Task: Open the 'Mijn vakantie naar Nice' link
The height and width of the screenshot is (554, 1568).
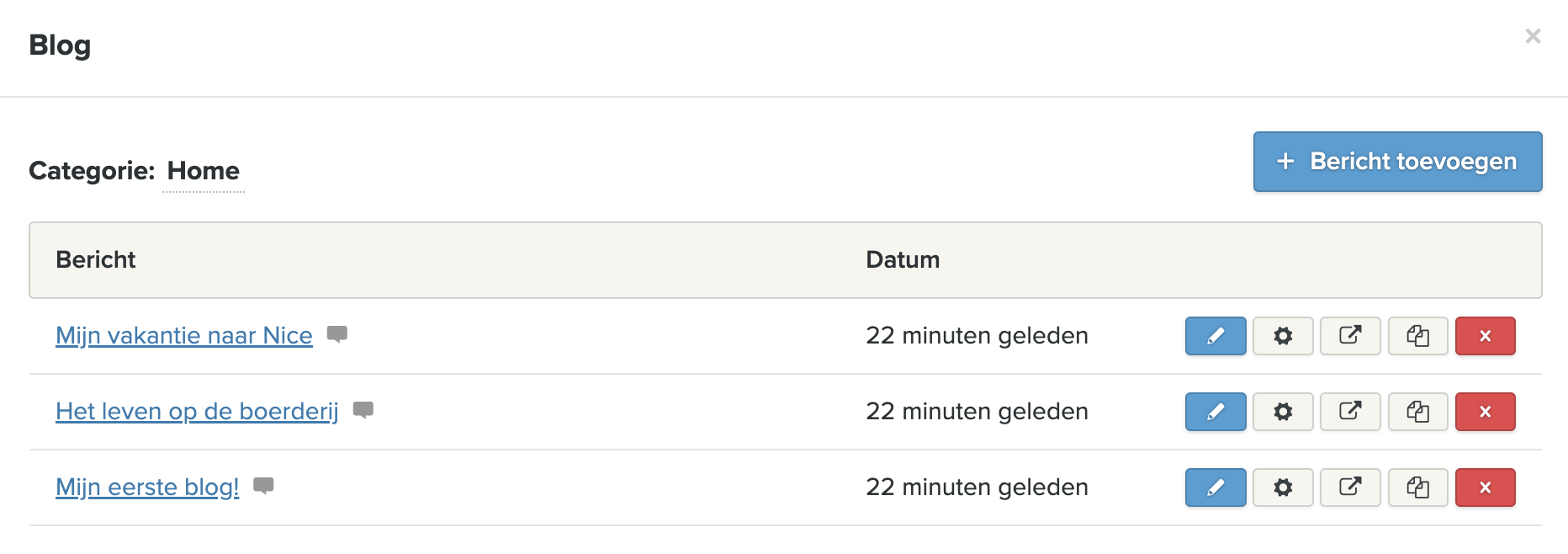Action: pos(183,336)
